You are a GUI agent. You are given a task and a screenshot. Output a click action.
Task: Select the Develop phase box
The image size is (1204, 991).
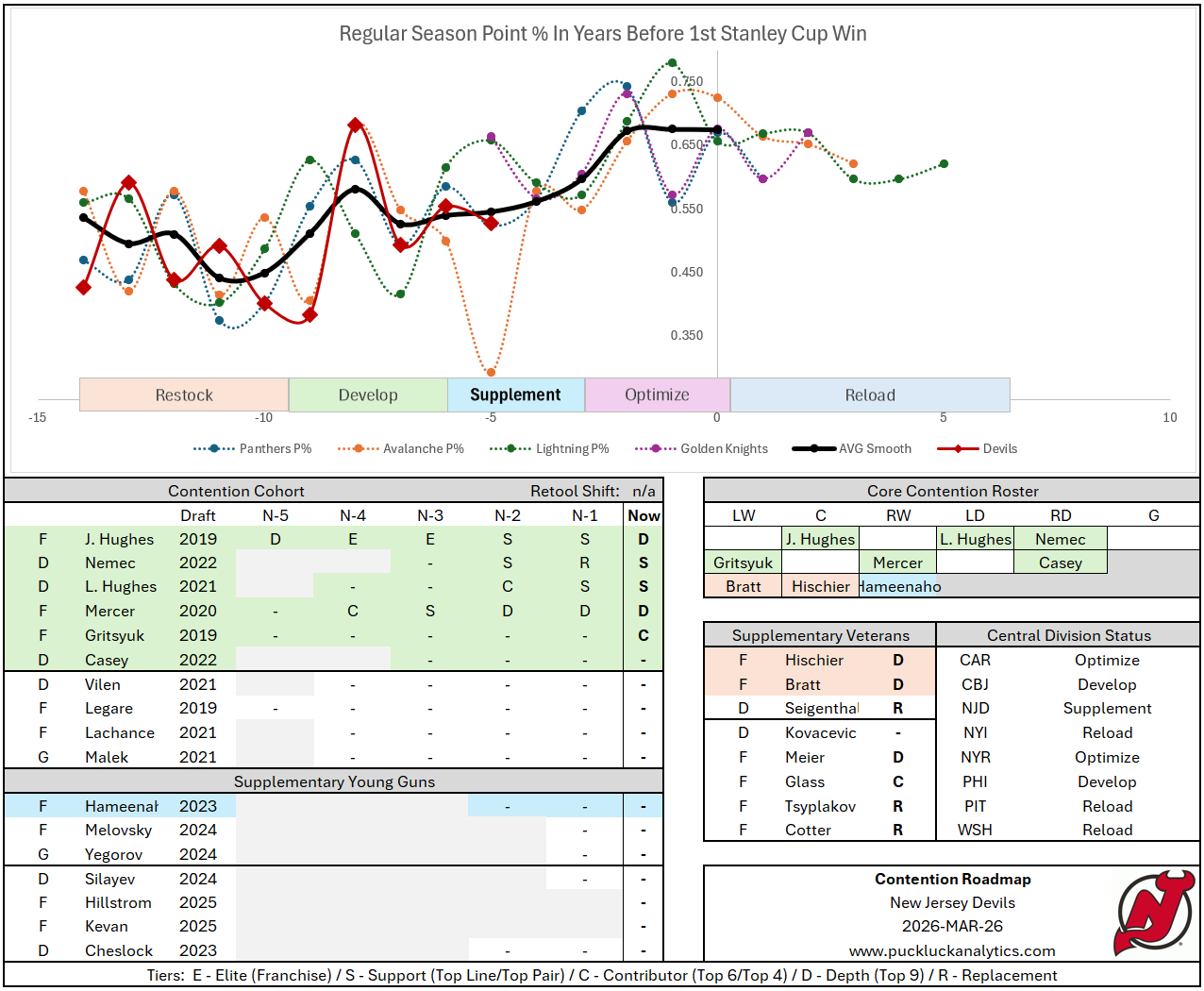(x=368, y=395)
